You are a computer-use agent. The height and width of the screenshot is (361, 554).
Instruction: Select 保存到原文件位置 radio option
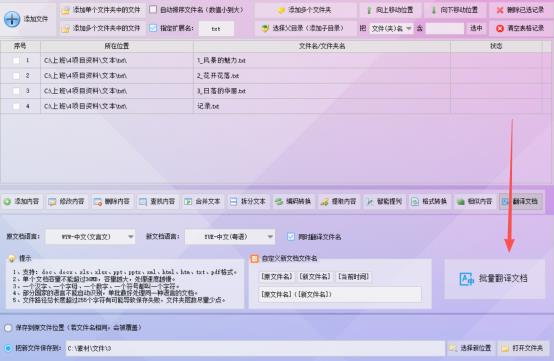coord(8,328)
